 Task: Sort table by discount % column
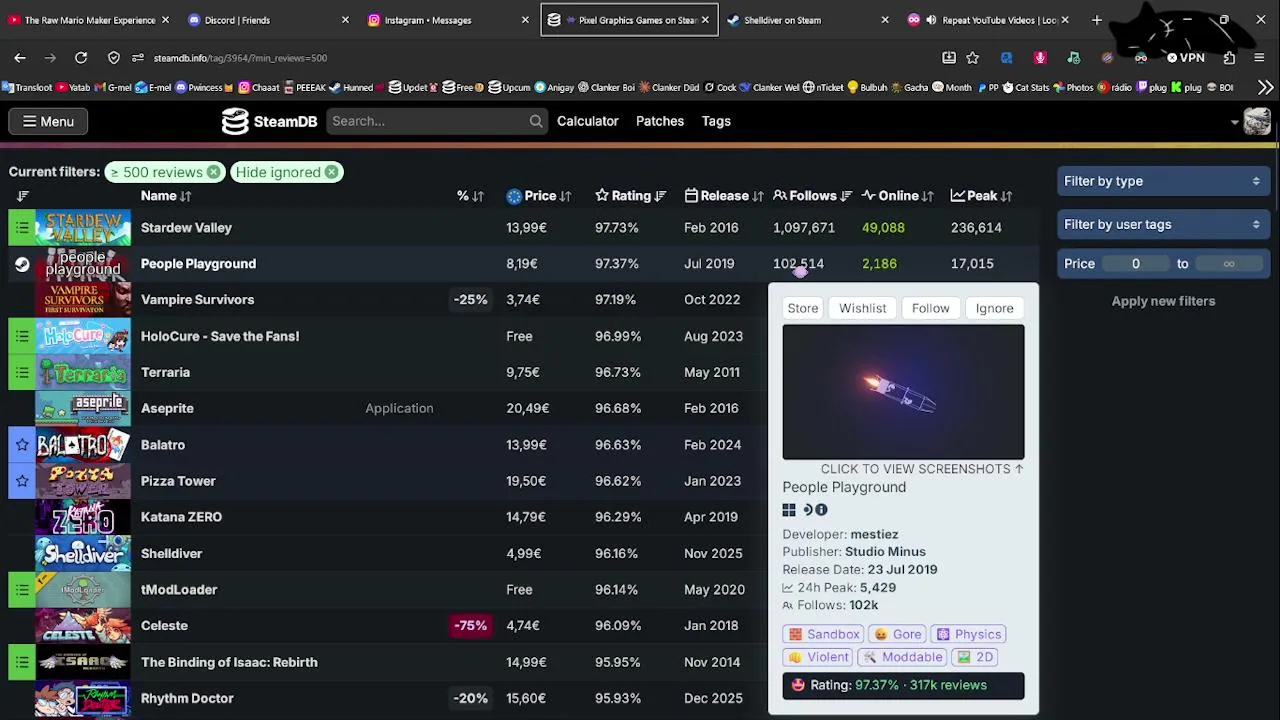(x=470, y=196)
